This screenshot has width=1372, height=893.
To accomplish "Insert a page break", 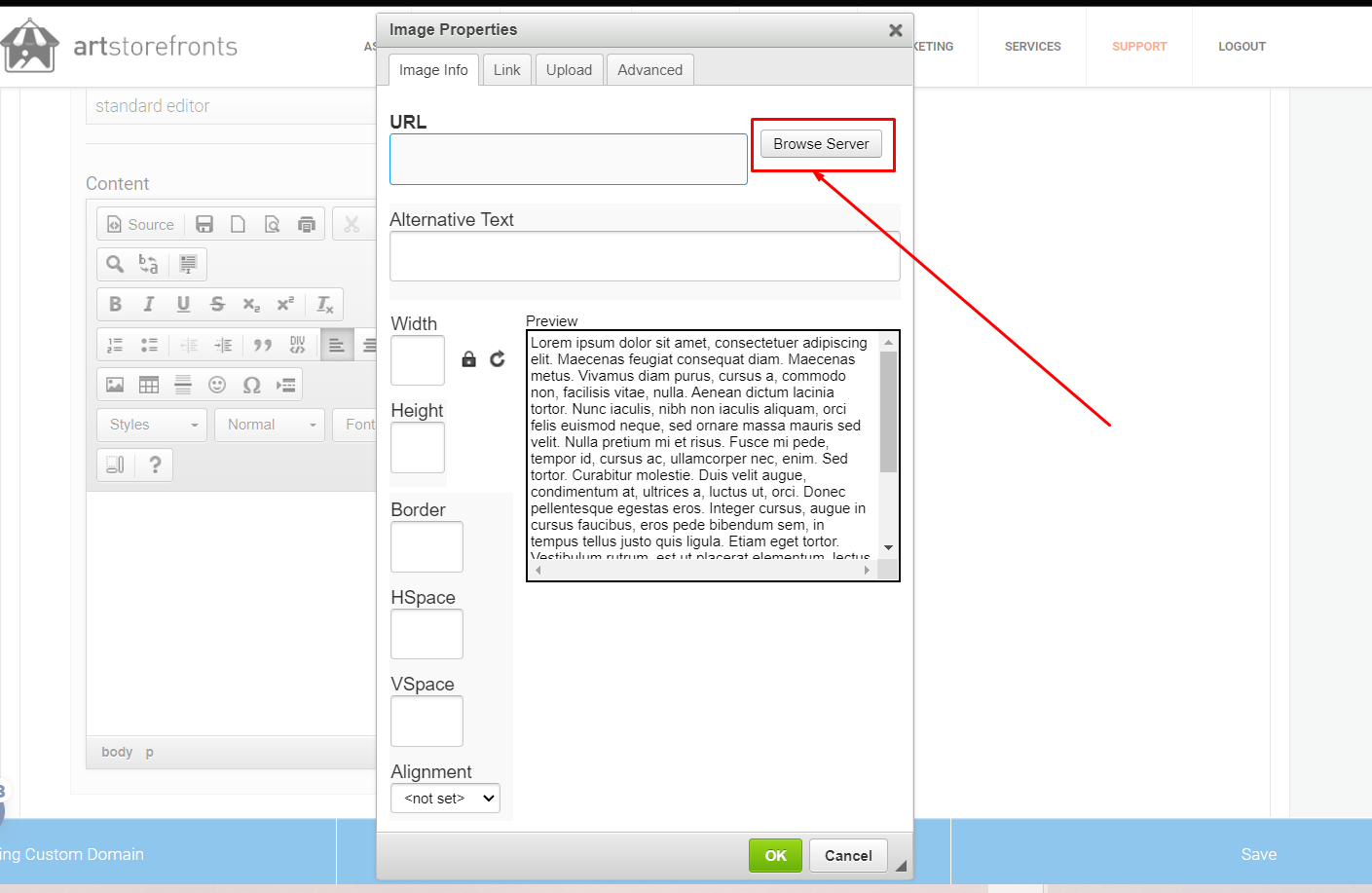I will [x=285, y=385].
